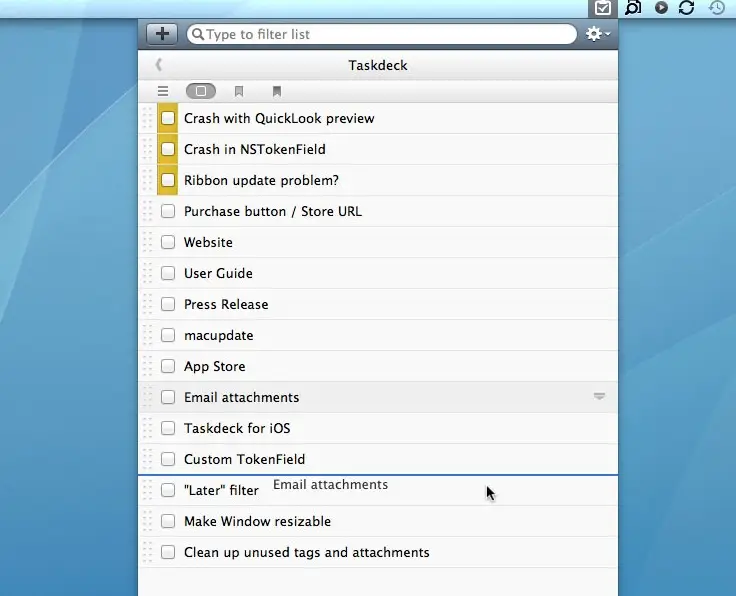Select the Custom TokenField task text
Viewport: 736px width, 596px height.
pyautogui.click(x=244, y=459)
